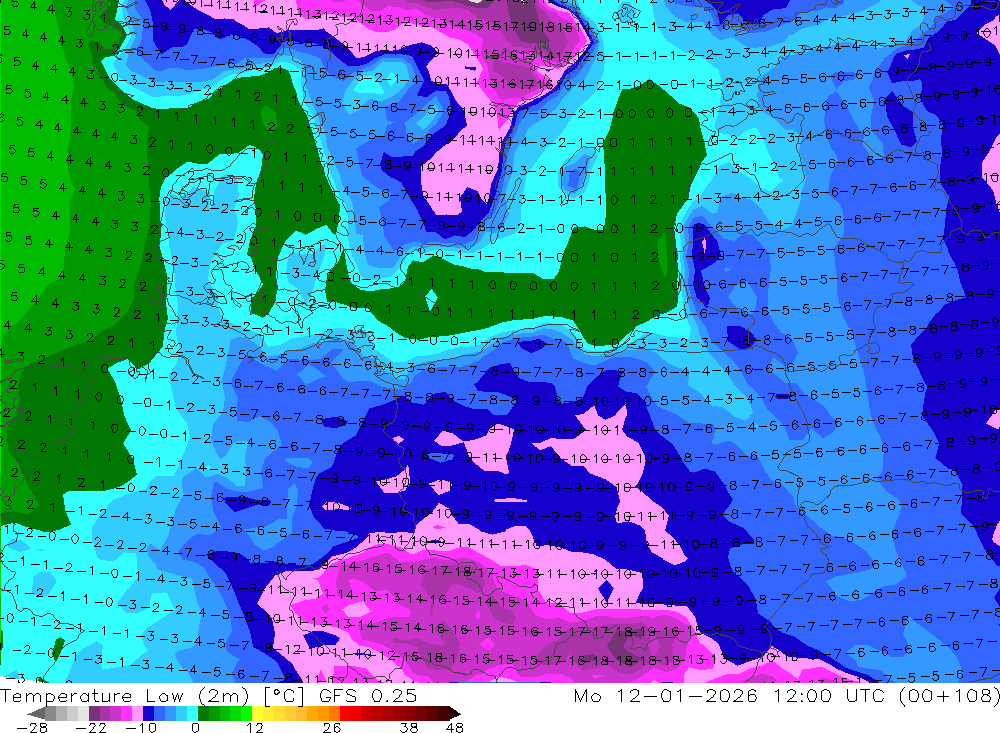Click the yellow segment of the color scale
The width and height of the screenshot is (1000, 733).
point(258,713)
